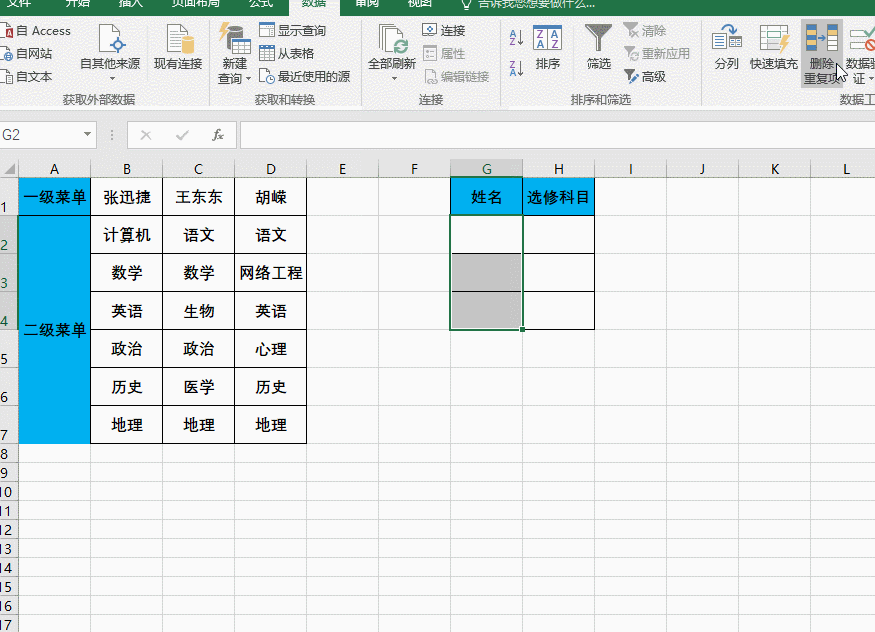The height and width of the screenshot is (632, 875).
Task: Open 高级 advanced filter
Action: pos(645,76)
